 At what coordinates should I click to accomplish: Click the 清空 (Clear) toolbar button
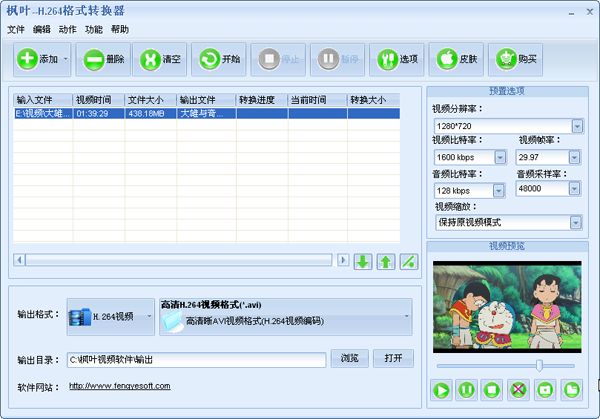coord(160,59)
